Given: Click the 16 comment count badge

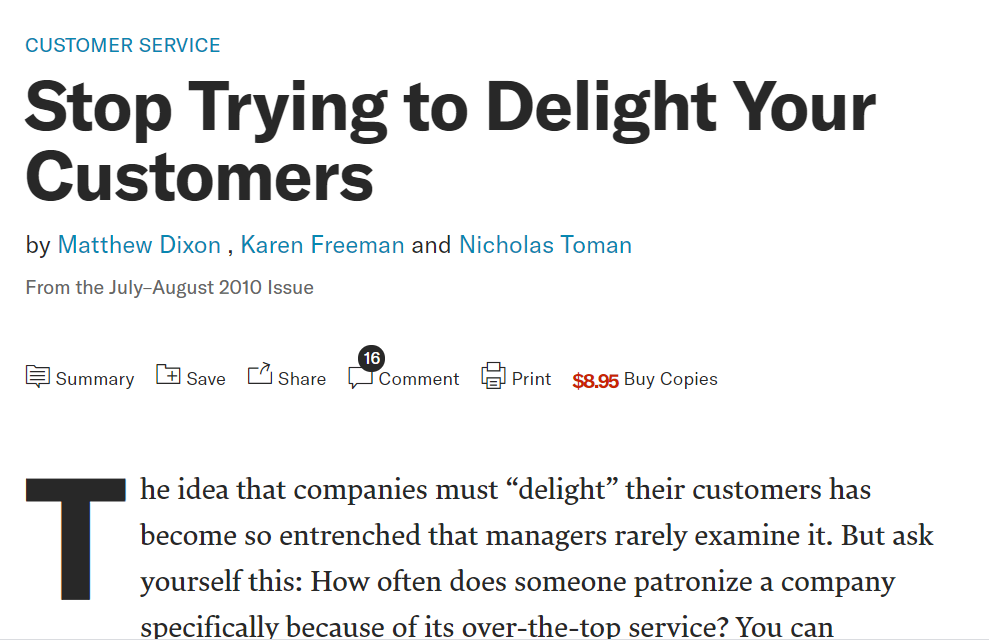Looking at the screenshot, I should coord(372,358).
